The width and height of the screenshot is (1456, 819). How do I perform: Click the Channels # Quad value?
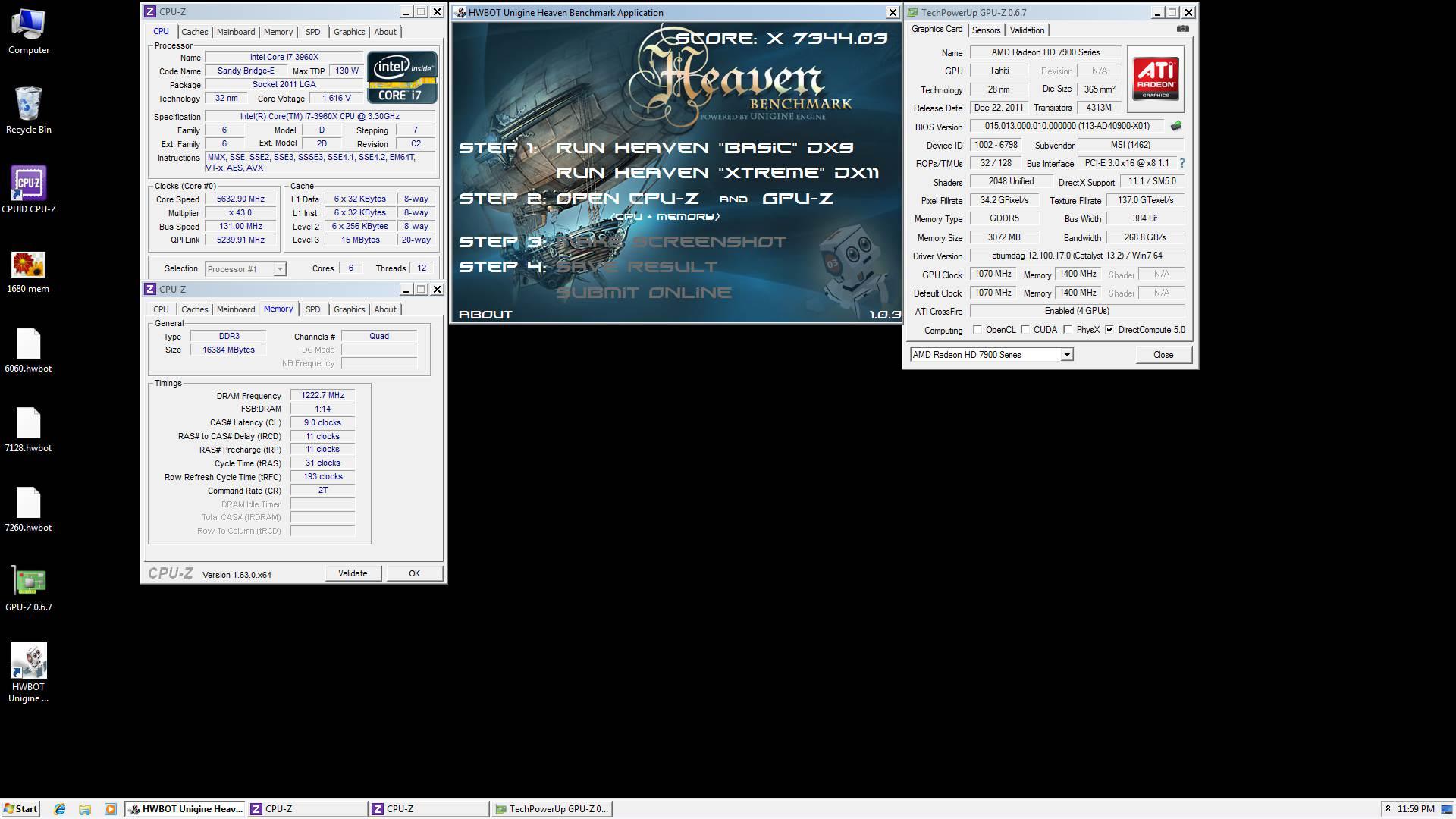click(379, 337)
